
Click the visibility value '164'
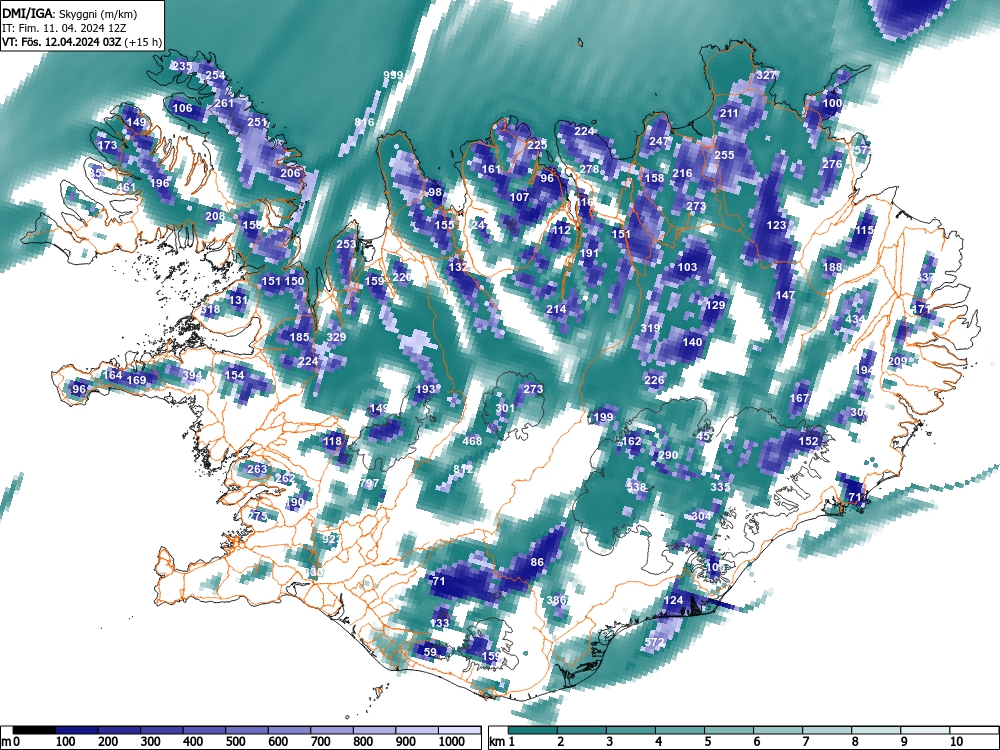112,375
